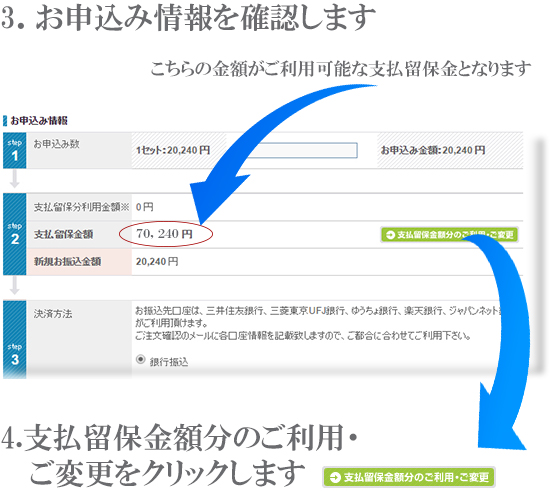Select the 銀行振込 radio button
This screenshot has height=491, width=550.
pos(141,359)
